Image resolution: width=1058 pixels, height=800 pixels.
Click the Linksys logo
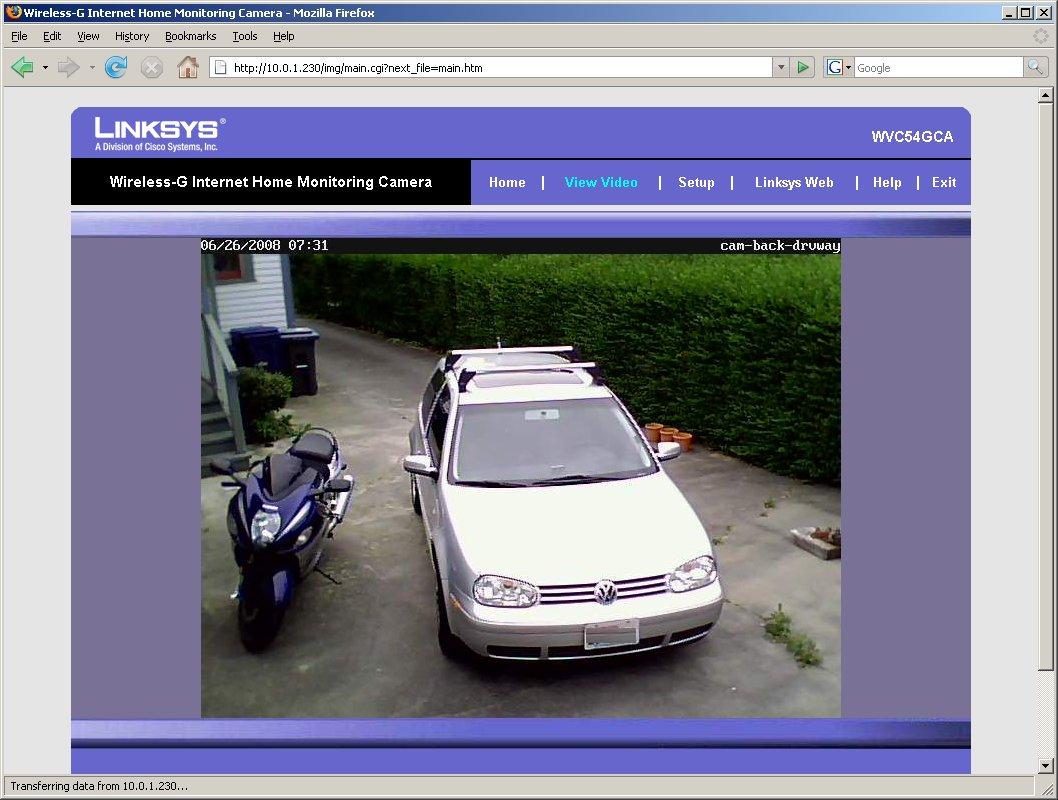[160, 134]
